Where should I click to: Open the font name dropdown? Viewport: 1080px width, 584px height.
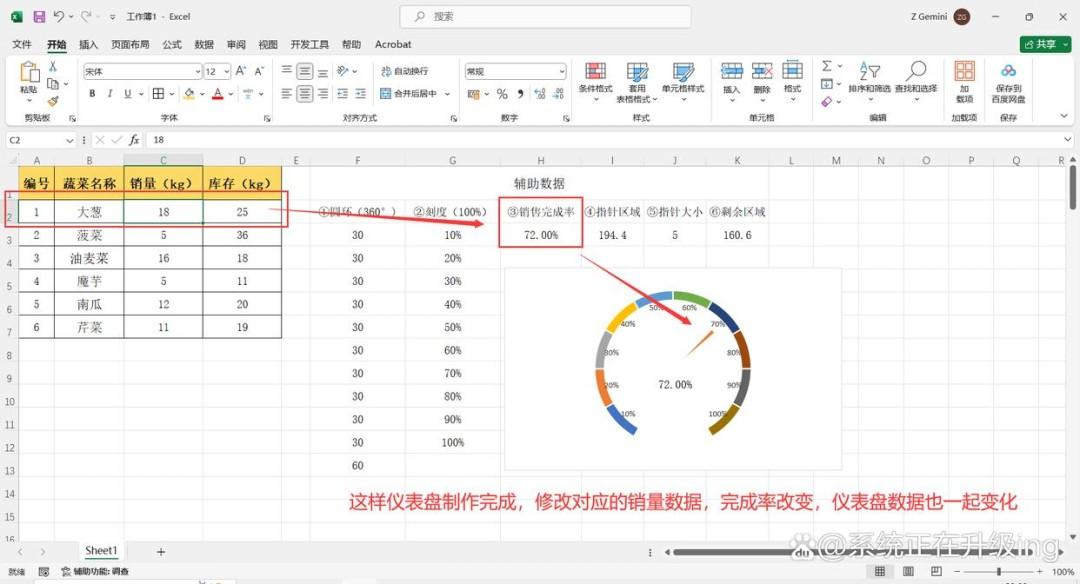pyautogui.click(x=198, y=72)
